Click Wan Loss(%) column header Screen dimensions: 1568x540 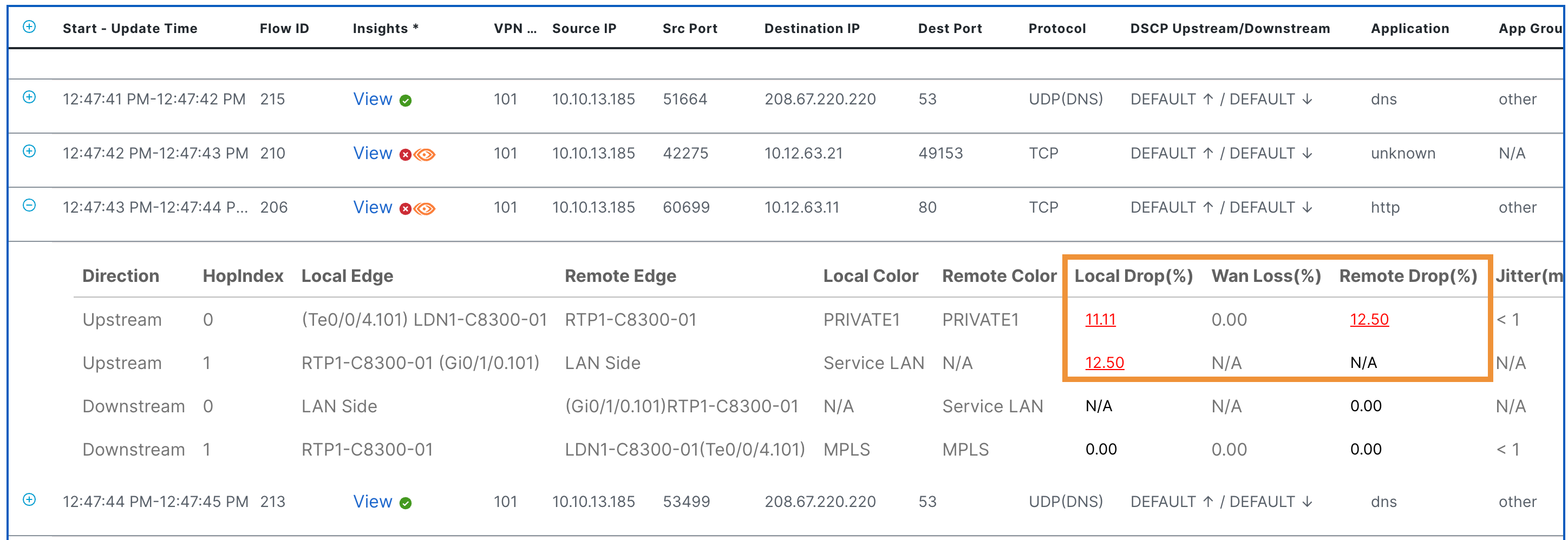[1267, 276]
